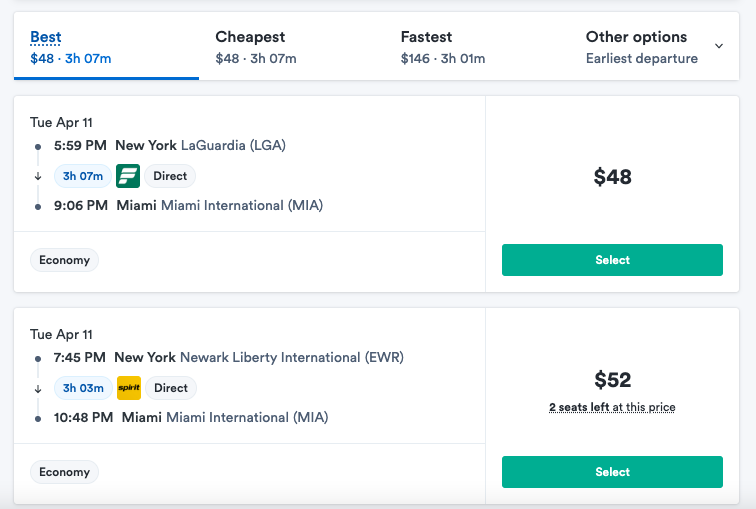Click the green Frontier airline logo
Screen dimensions: 756x509
[x=128, y=176]
